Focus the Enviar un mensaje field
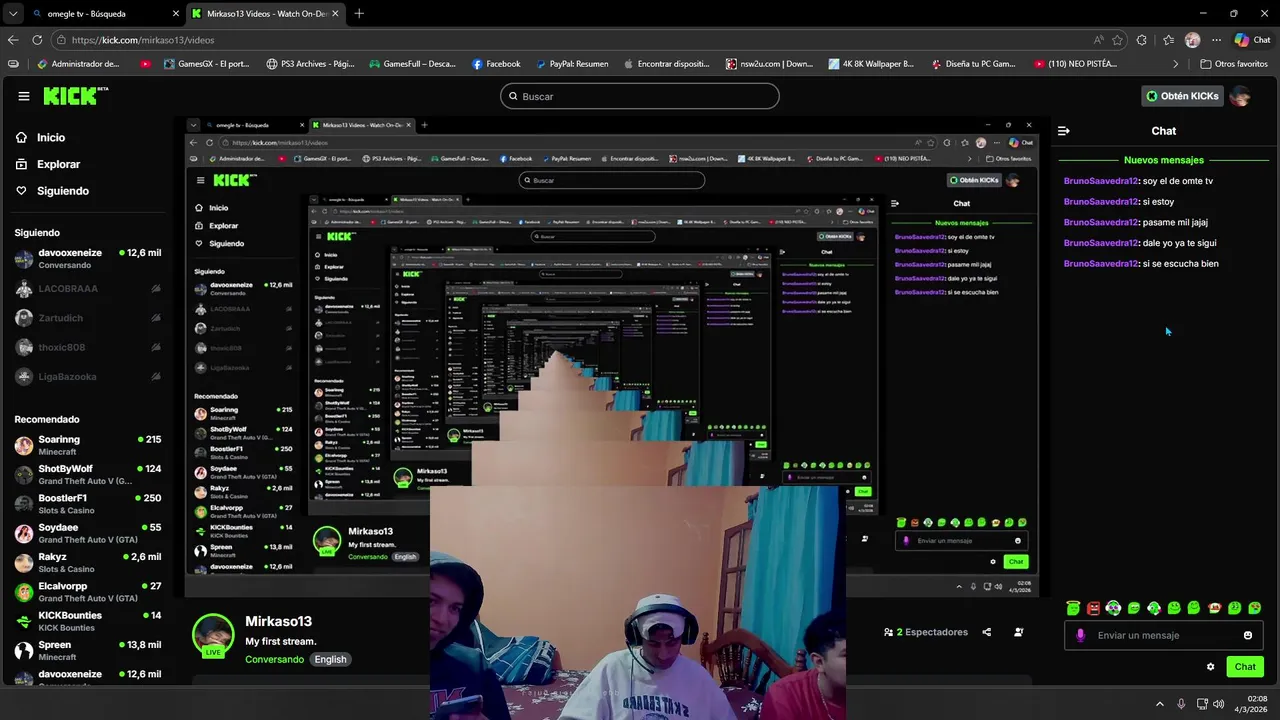Viewport: 1280px width, 720px height. [1164, 635]
